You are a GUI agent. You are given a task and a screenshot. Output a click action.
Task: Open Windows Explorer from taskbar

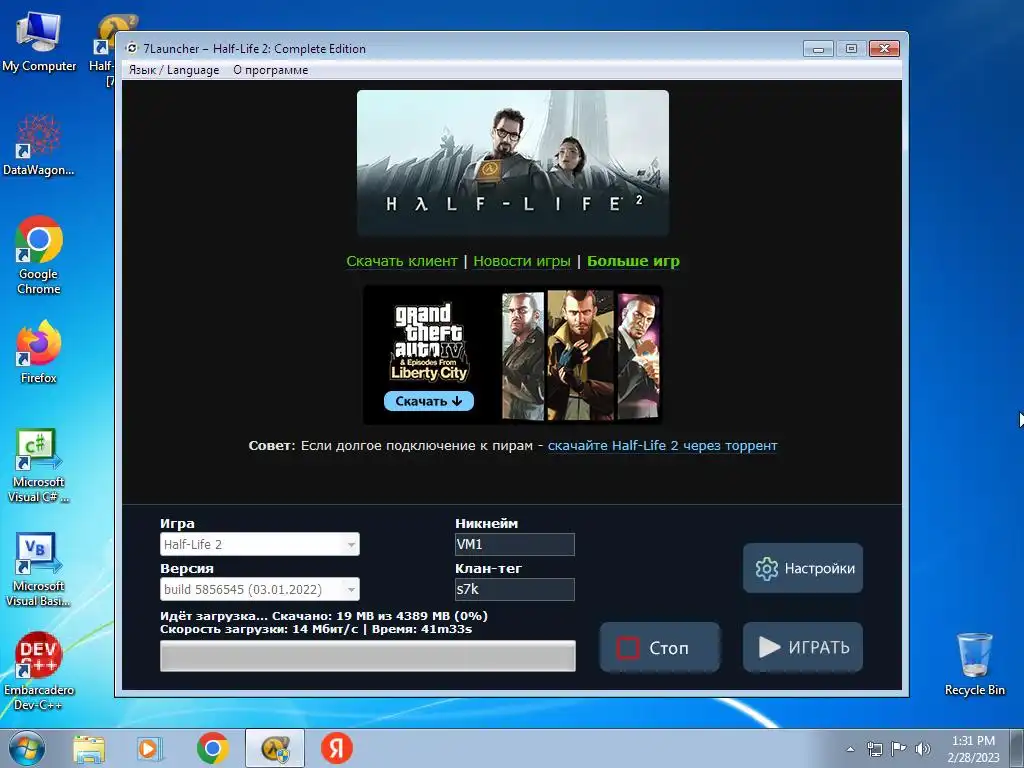(x=89, y=748)
